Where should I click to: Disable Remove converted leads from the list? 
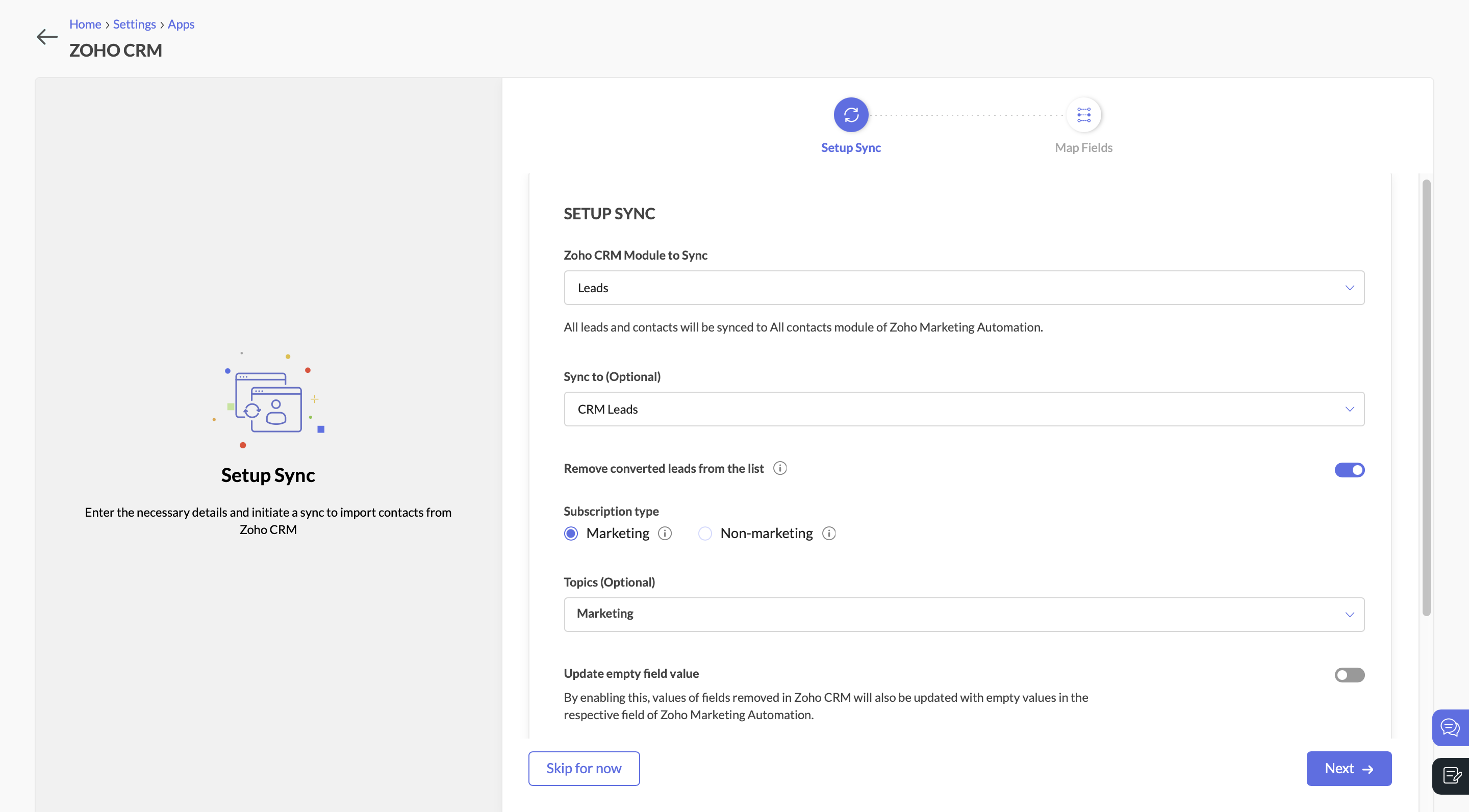point(1349,469)
